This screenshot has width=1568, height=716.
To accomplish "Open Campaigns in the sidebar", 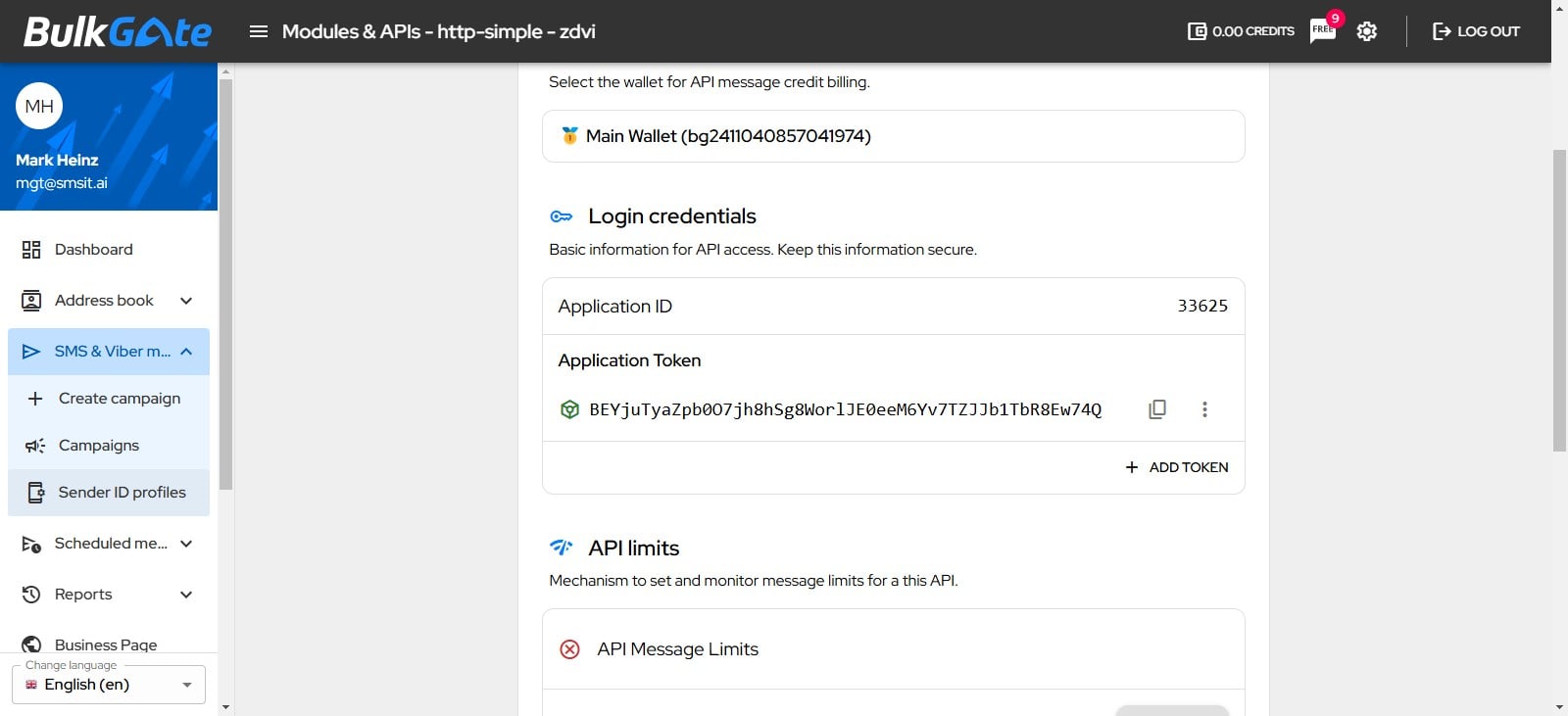I will pos(109,446).
